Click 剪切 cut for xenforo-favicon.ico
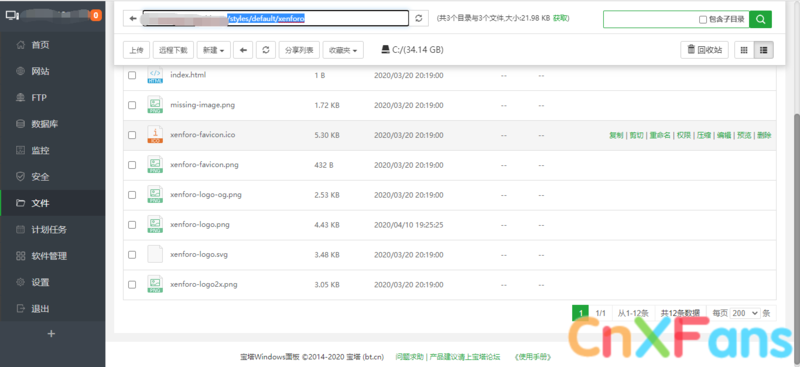This screenshot has width=800, height=367. point(636,135)
